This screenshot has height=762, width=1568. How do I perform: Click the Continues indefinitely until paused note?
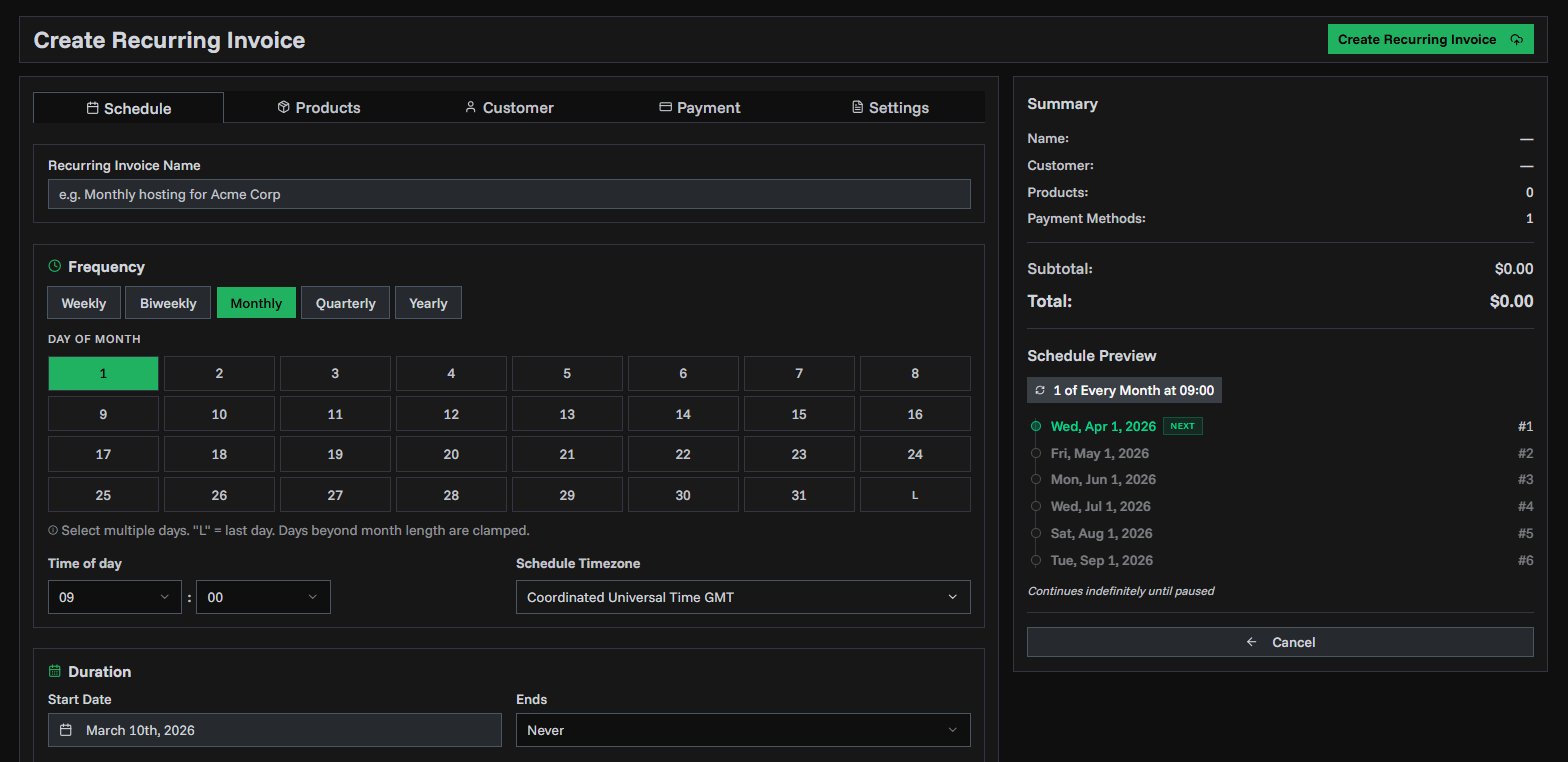[x=1121, y=591]
